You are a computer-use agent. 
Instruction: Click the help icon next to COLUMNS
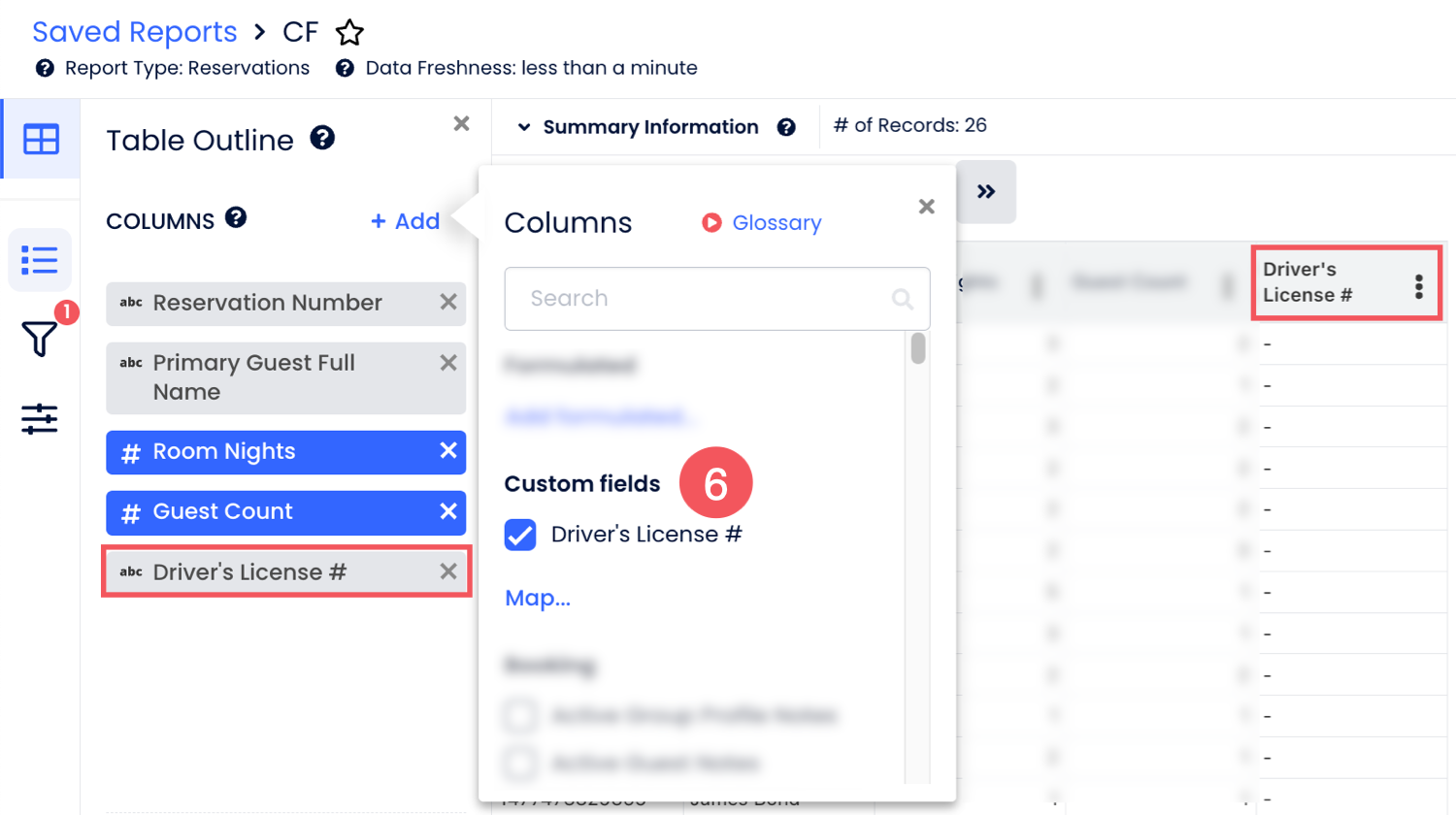coord(236,218)
